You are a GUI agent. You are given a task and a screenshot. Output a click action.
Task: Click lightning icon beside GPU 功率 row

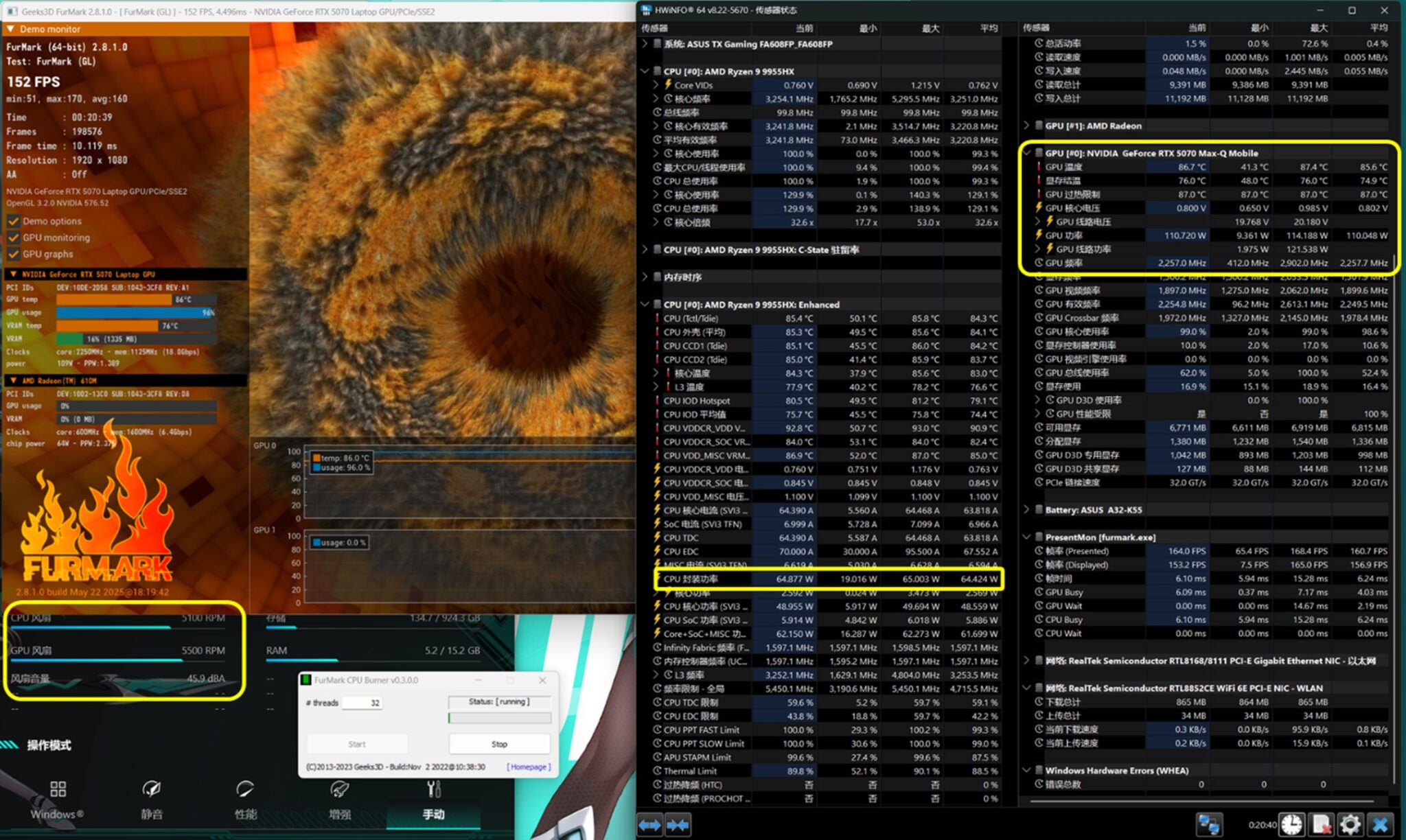click(x=1039, y=235)
